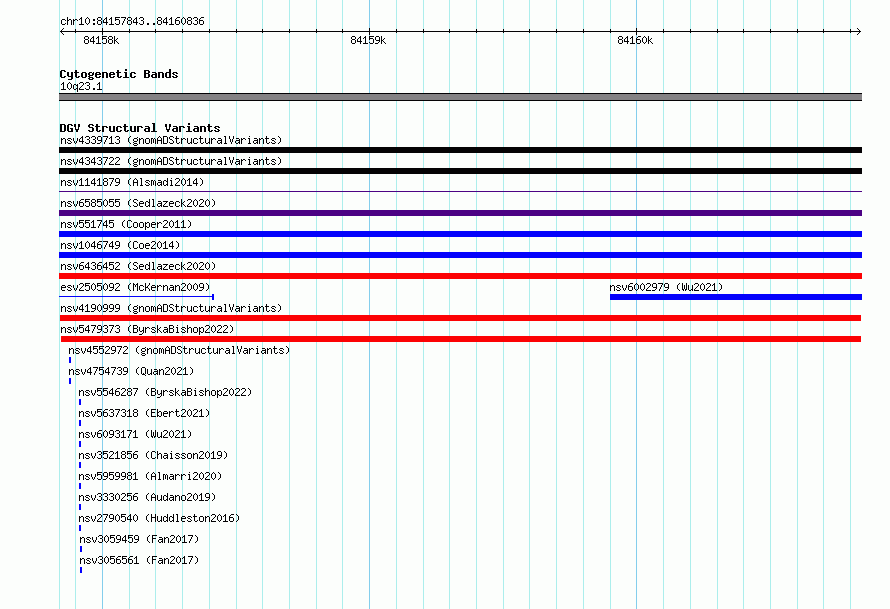The width and height of the screenshot is (890, 609).
Task: Open variant nsv5959981 (Almarri2020)
Action: (150, 476)
